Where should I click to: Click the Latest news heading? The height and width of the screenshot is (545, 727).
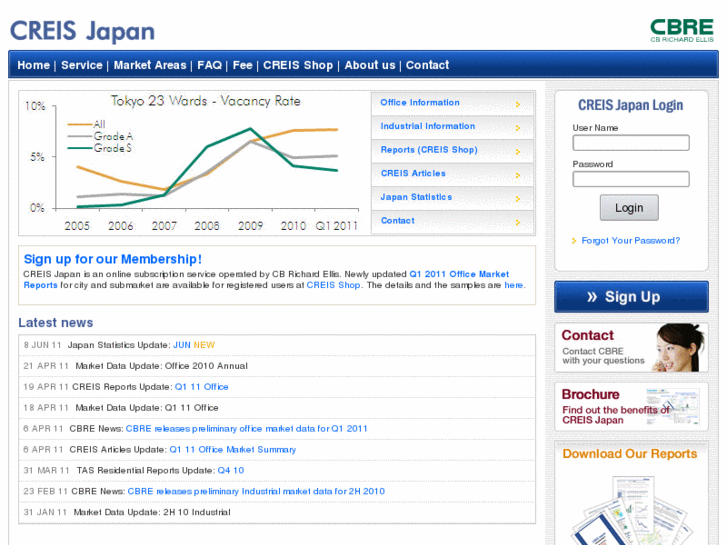pyautogui.click(x=56, y=323)
